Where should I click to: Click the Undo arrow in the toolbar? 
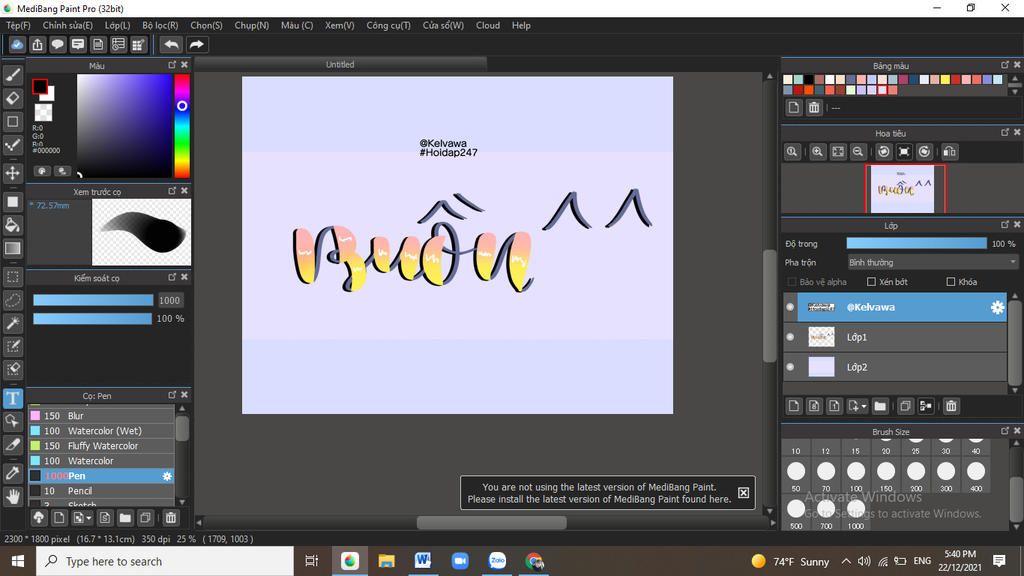coord(171,44)
